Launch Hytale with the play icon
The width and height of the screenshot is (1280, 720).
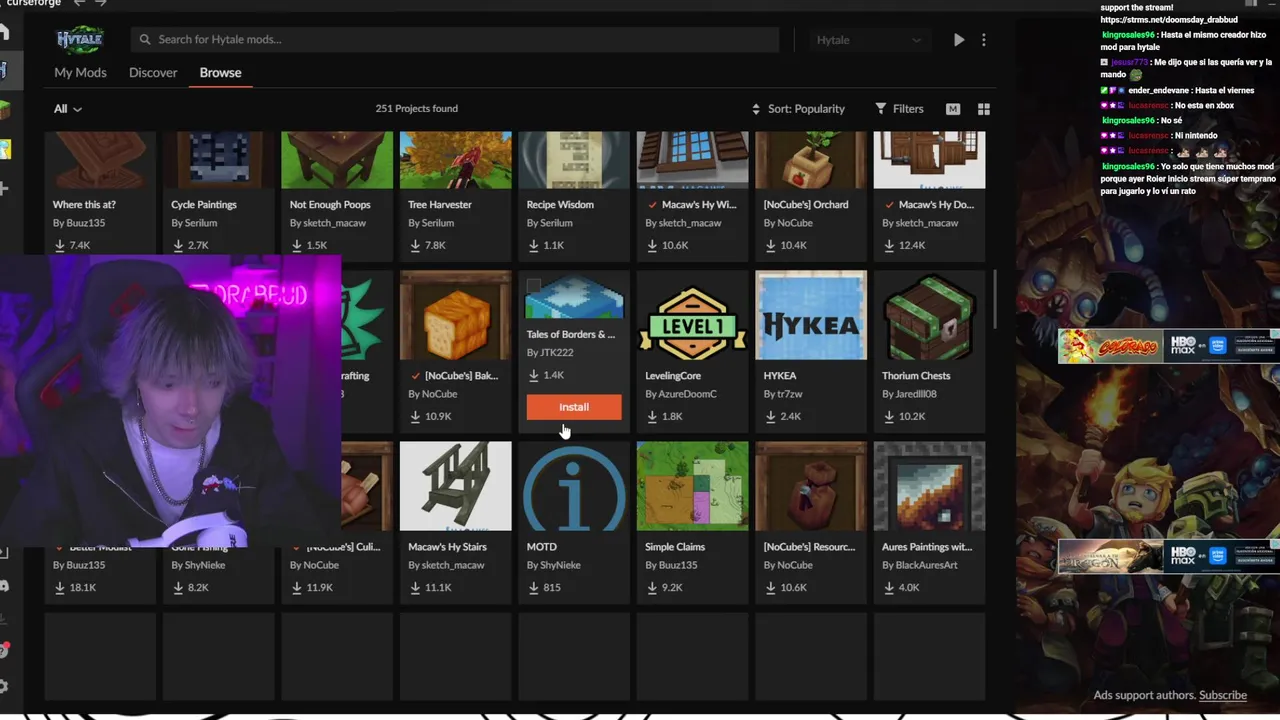(959, 40)
